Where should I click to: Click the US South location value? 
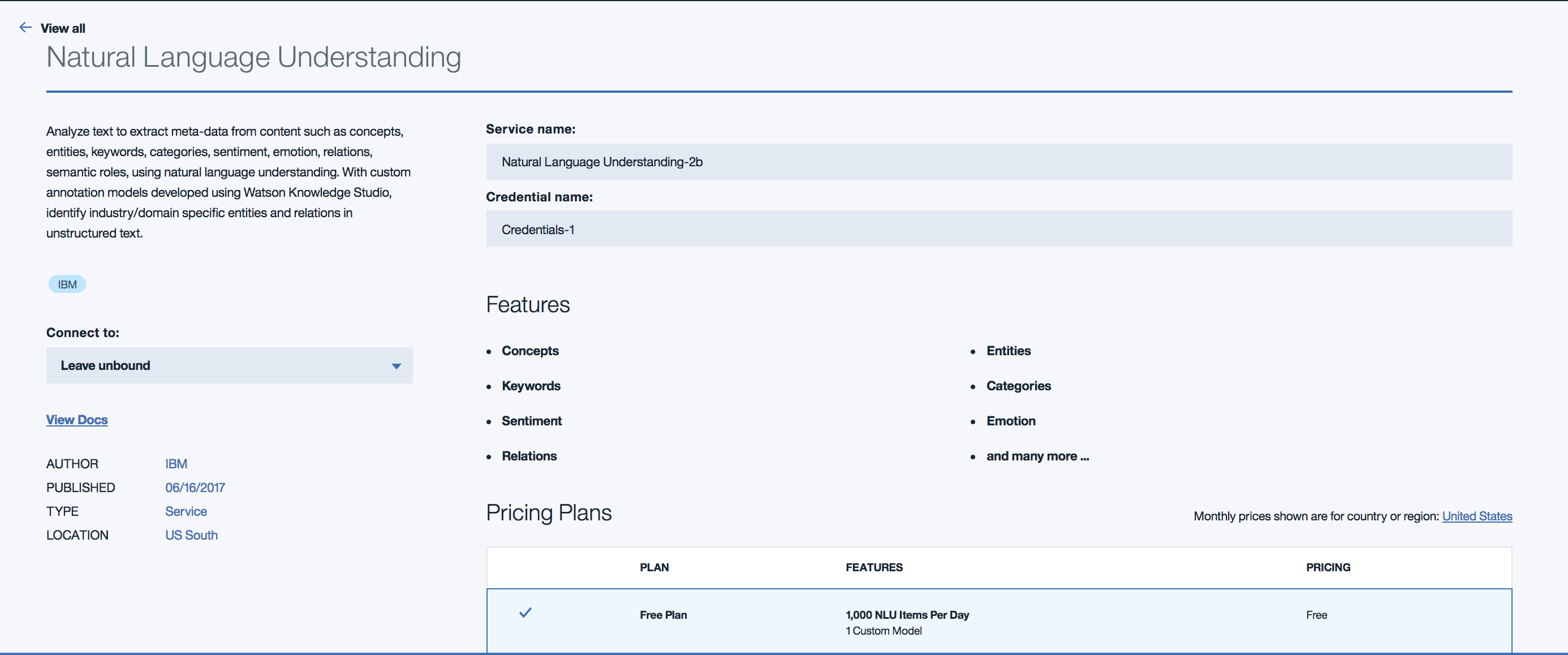coord(191,535)
